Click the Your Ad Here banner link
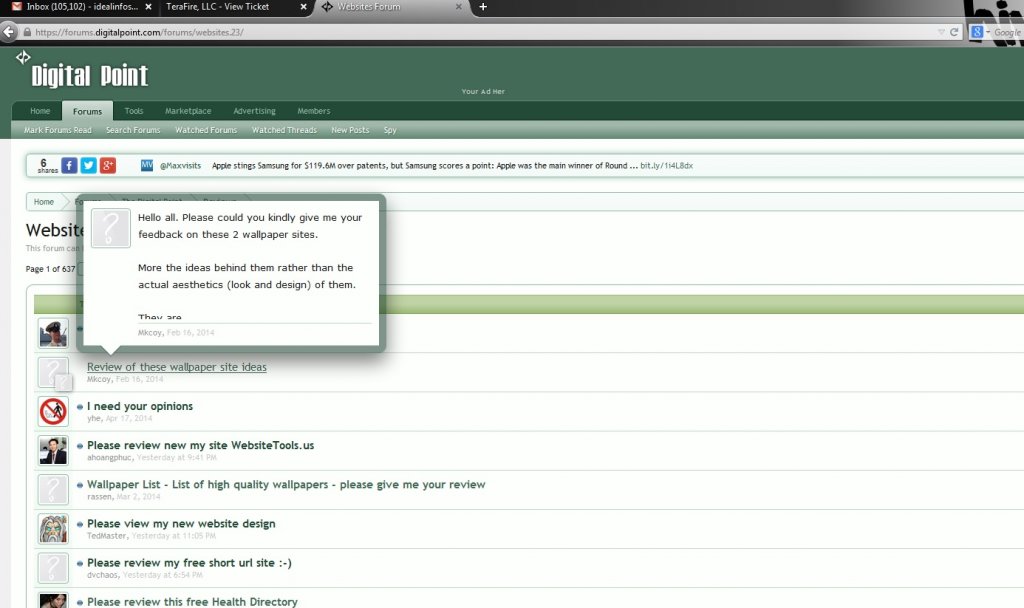The image size is (1024, 608). pos(483,91)
